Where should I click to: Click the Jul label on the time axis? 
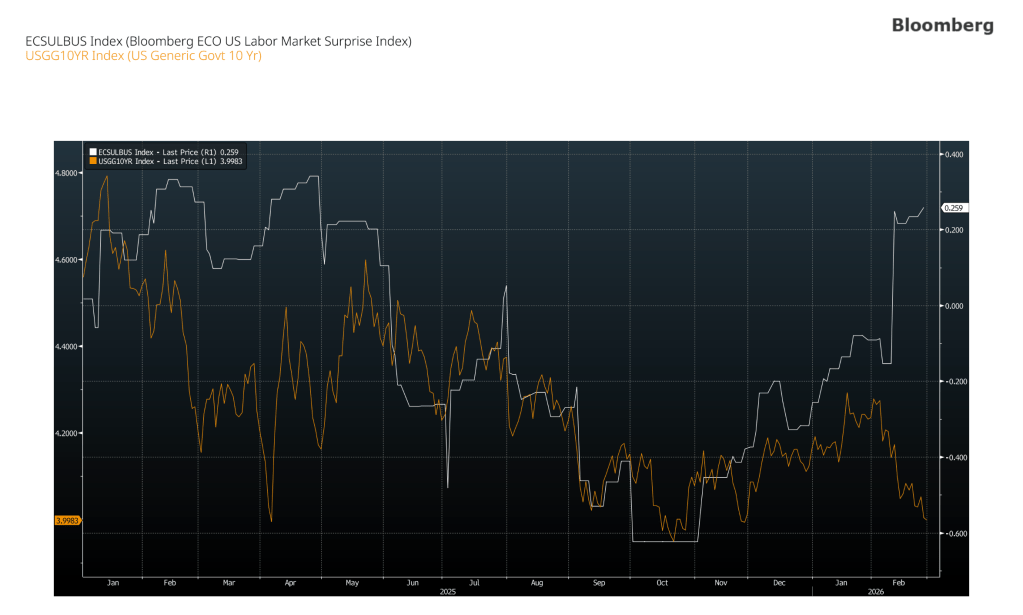[474, 581]
